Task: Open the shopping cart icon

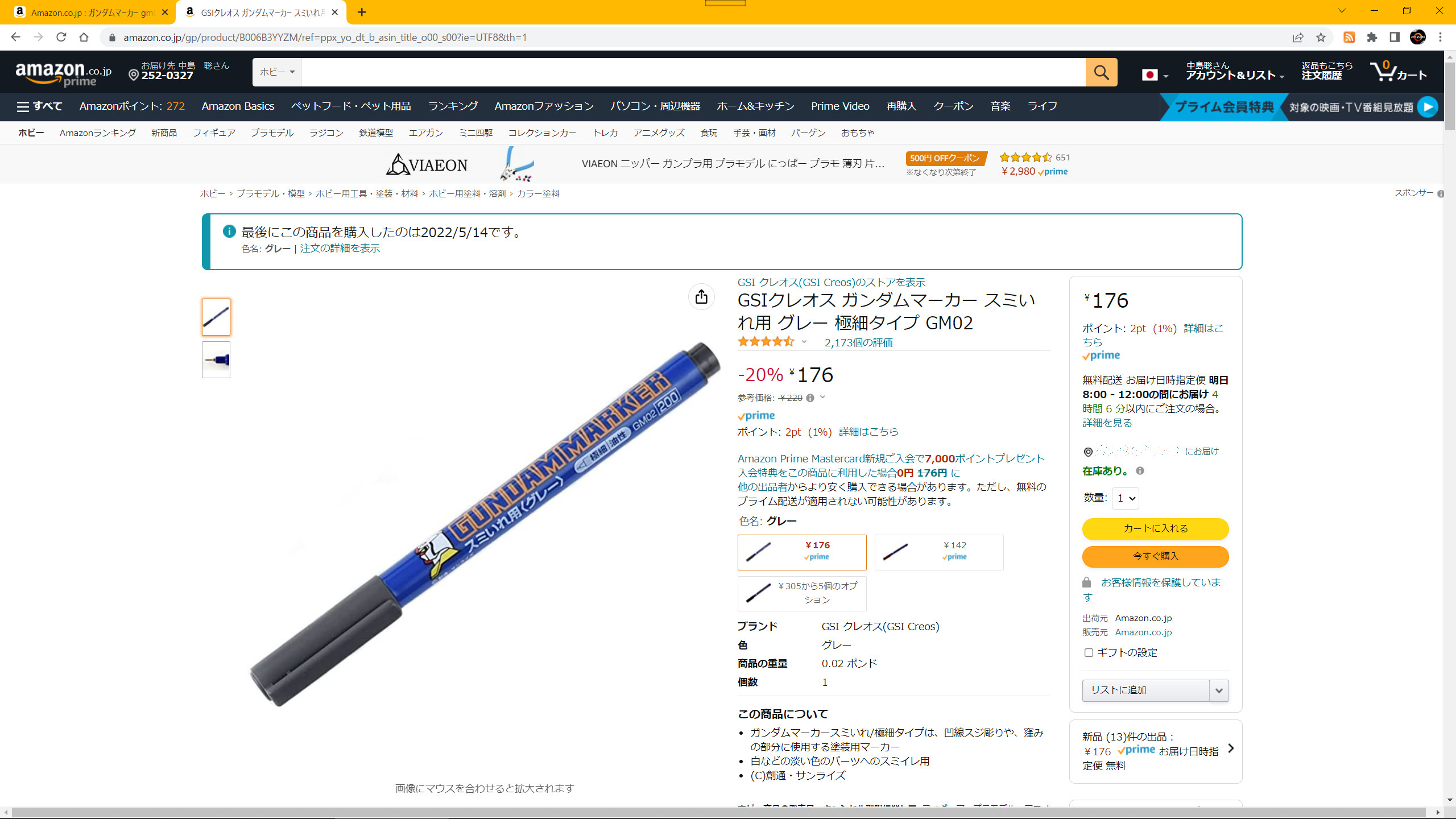Action: click(1399, 72)
